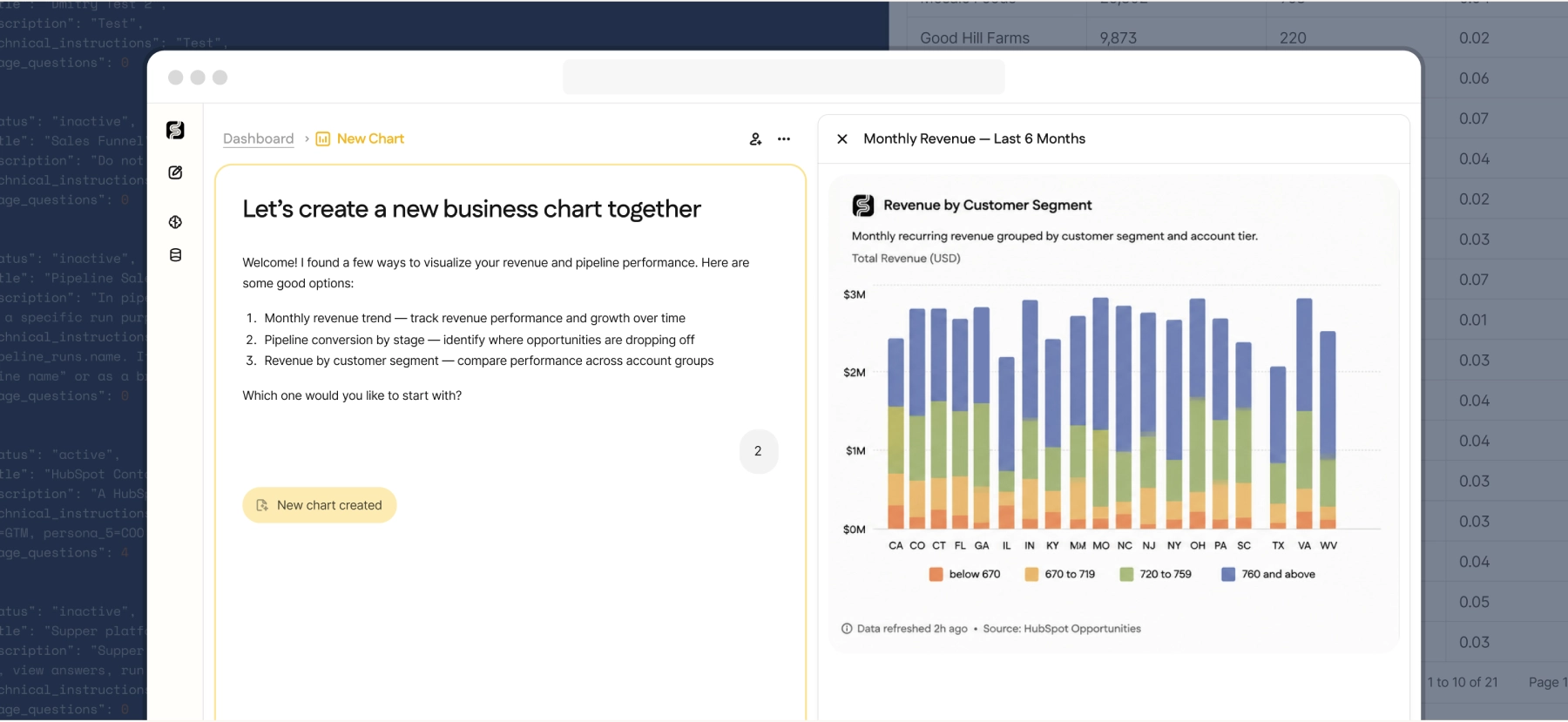Click the CA bar in the chart
Image resolution: width=1568 pixels, height=722 pixels.
(x=896, y=434)
